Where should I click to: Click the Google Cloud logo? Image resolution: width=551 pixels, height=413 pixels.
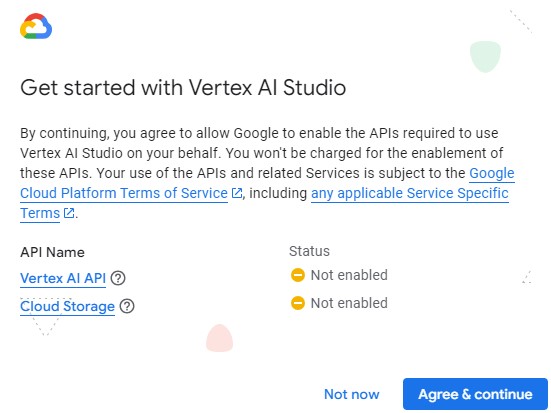(x=36, y=26)
